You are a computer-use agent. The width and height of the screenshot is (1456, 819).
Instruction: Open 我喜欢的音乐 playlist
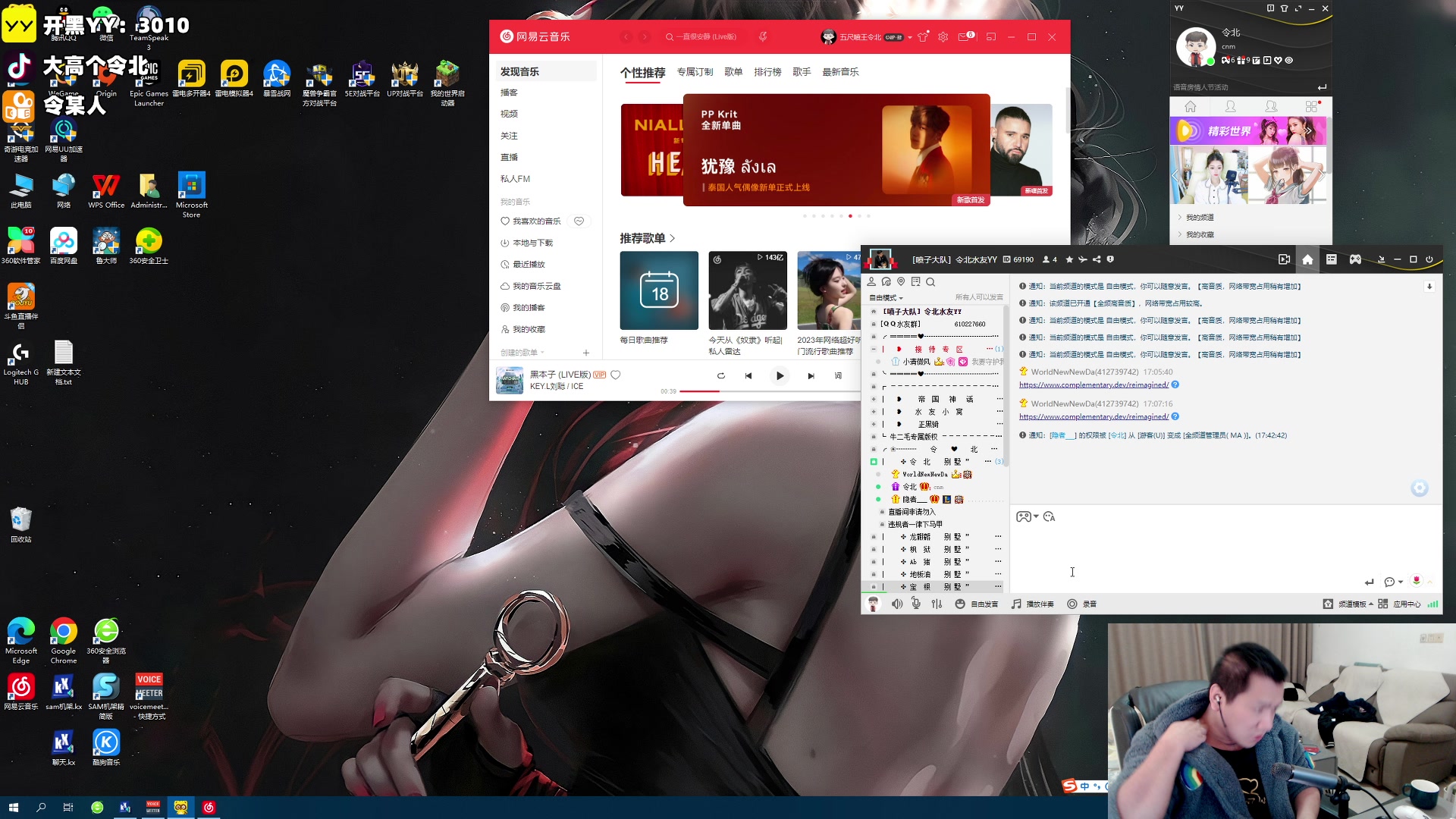531,221
